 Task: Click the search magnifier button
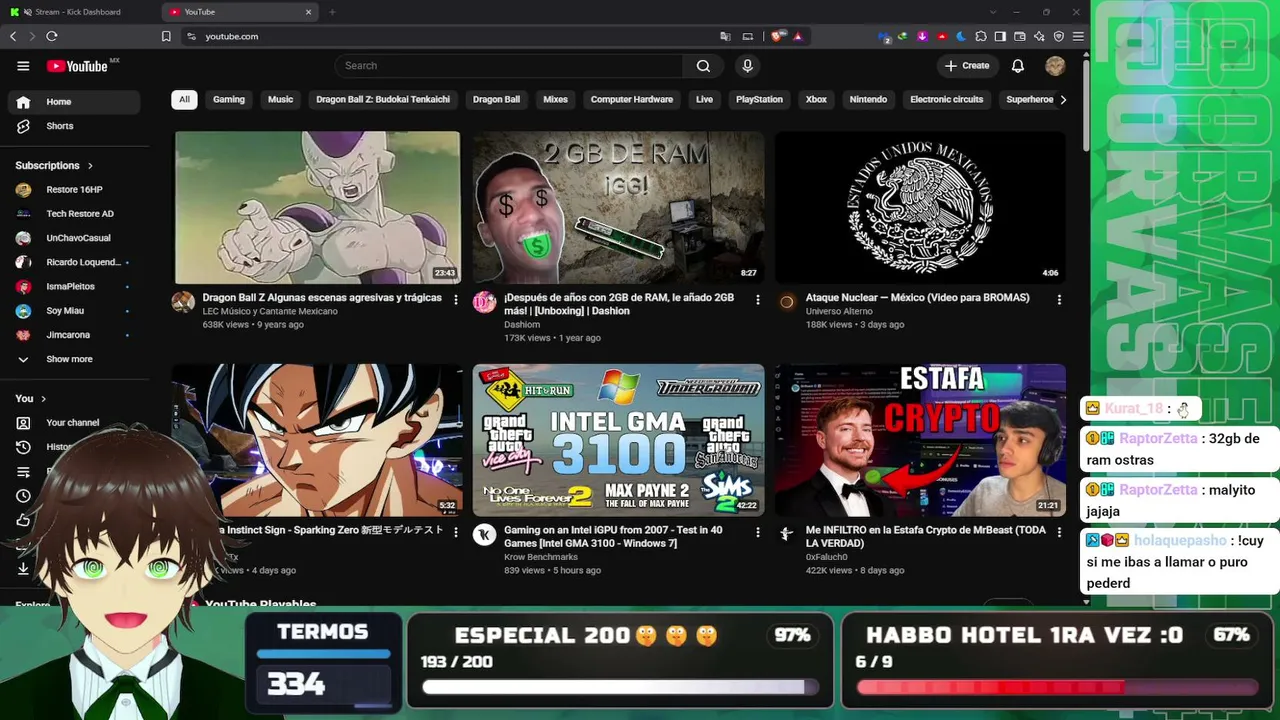click(x=703, y=66)
